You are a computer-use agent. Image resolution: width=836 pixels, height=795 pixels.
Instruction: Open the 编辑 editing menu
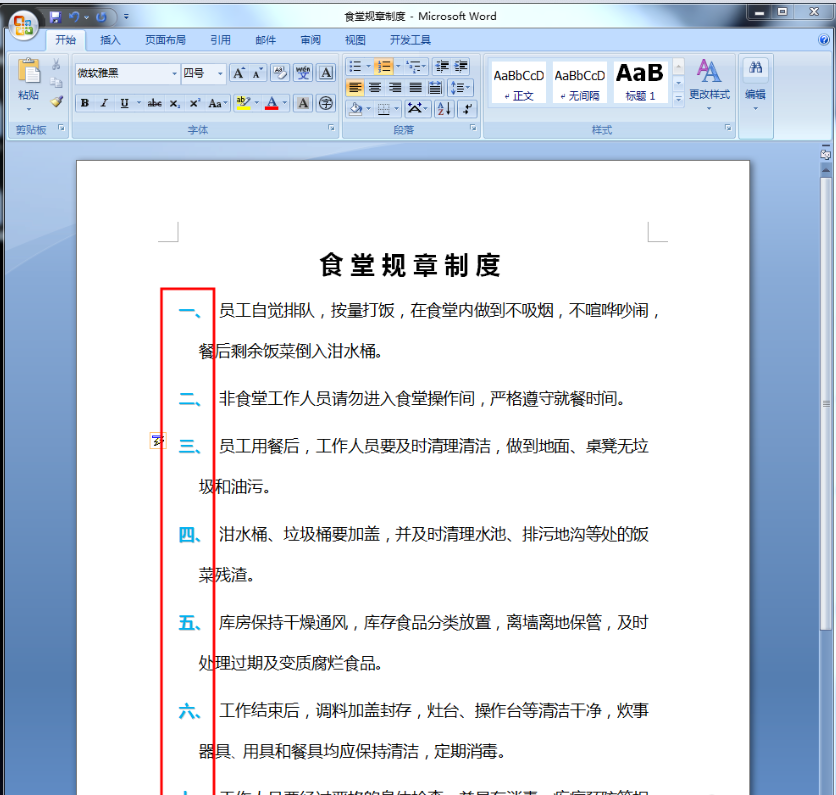tap(755, 84)
